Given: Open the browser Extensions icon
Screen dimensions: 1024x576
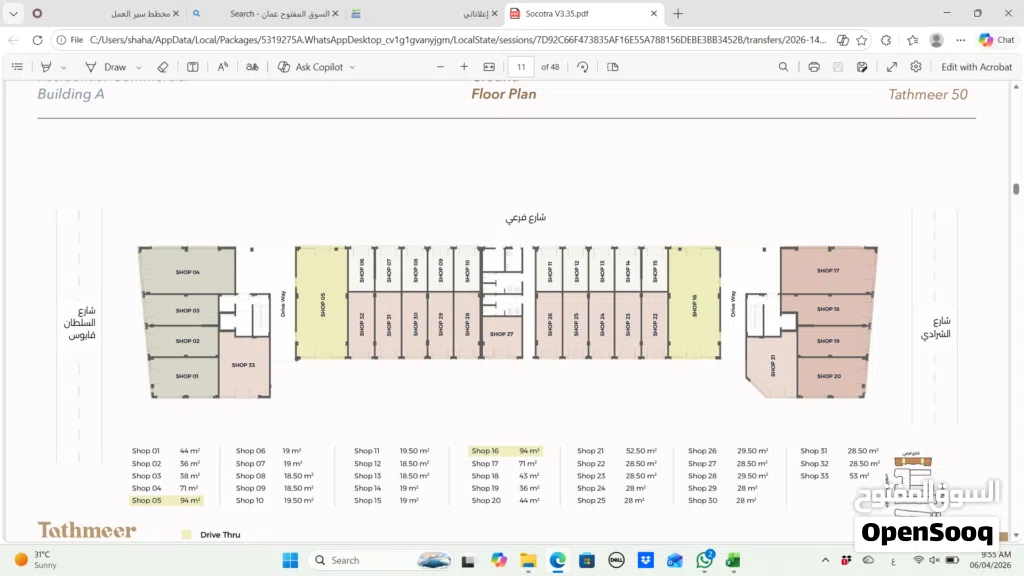Looking at the screenshot, I should point(886,40).
